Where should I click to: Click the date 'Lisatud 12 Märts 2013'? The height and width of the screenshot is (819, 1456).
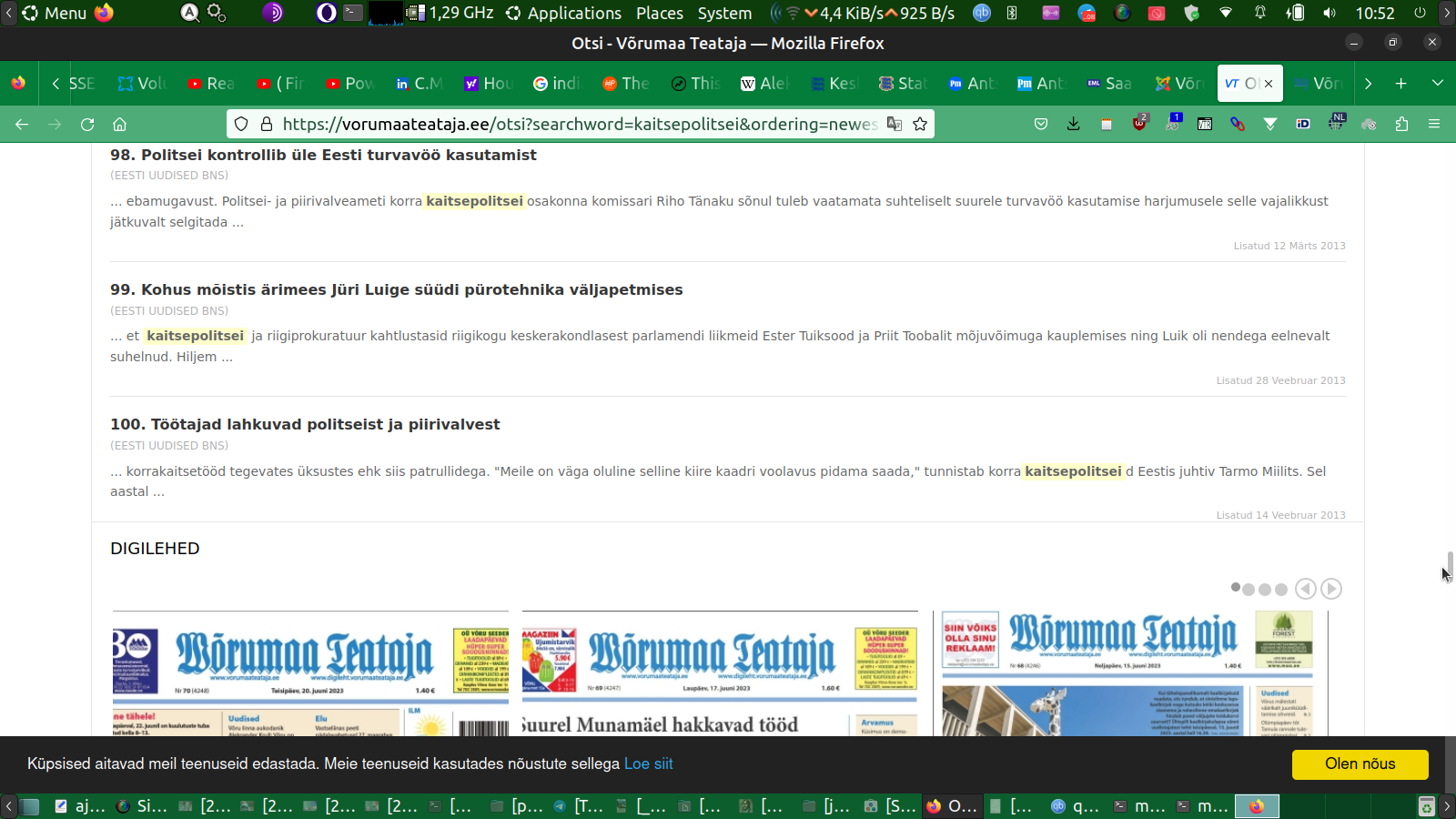(1289, 246)
